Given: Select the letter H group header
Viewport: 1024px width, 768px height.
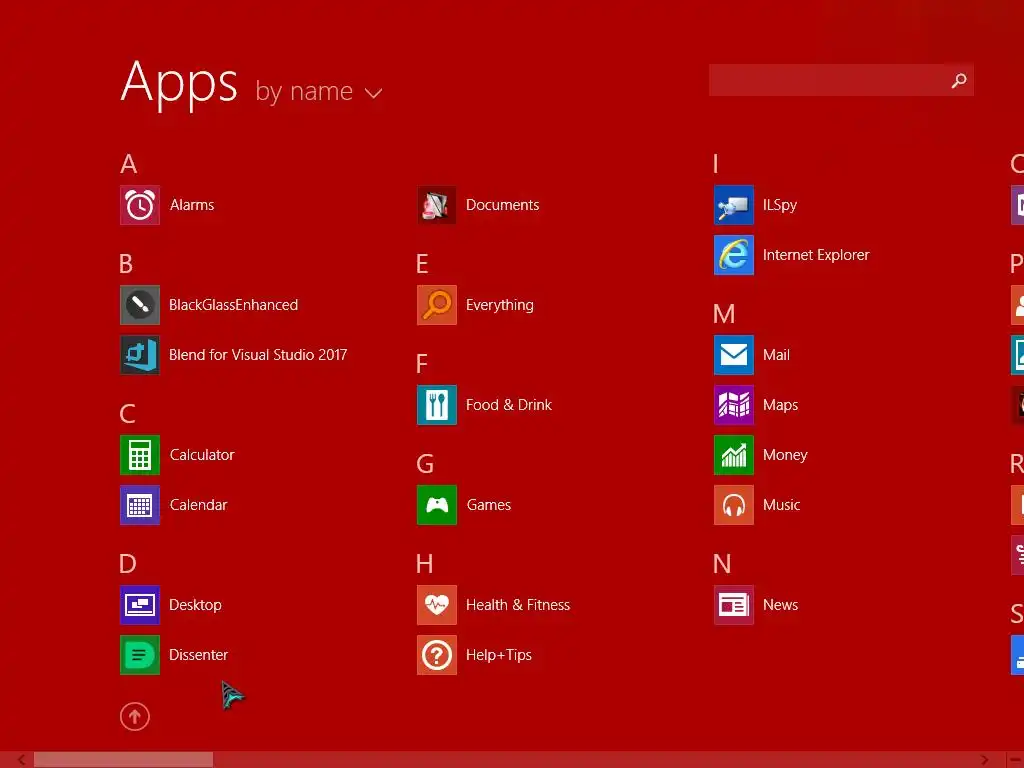Looking at the screenshot, I should 424,564.
